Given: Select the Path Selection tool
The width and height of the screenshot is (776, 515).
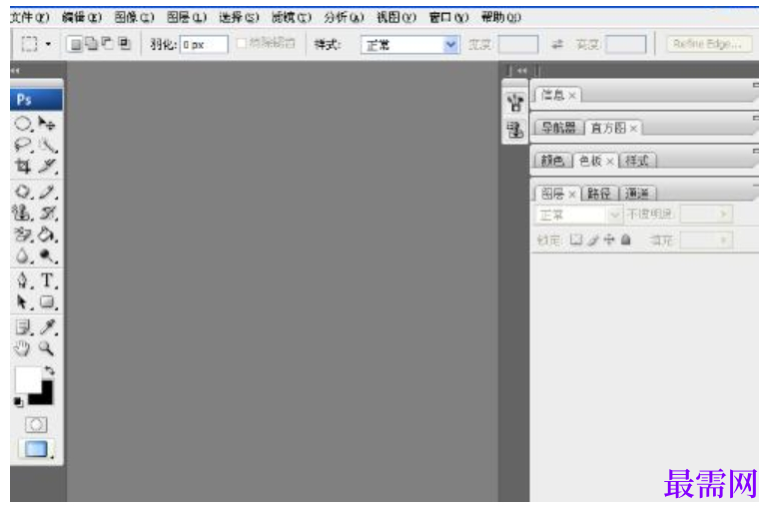Looking at the screenshot, I should click(x=23, y=302).
